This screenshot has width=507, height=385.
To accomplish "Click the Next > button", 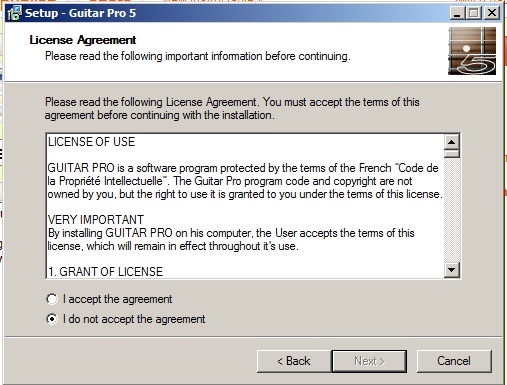I will point(369,361).
